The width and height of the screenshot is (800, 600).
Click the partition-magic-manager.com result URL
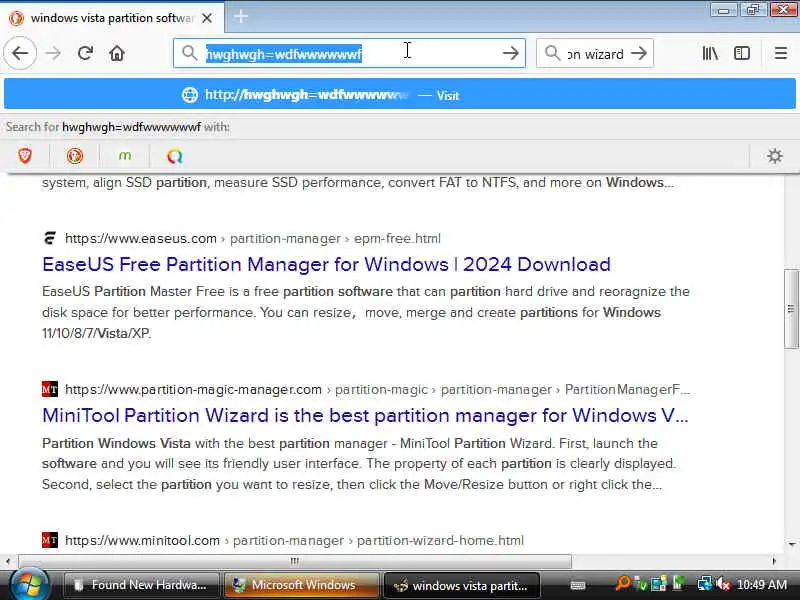click(377, 389)
